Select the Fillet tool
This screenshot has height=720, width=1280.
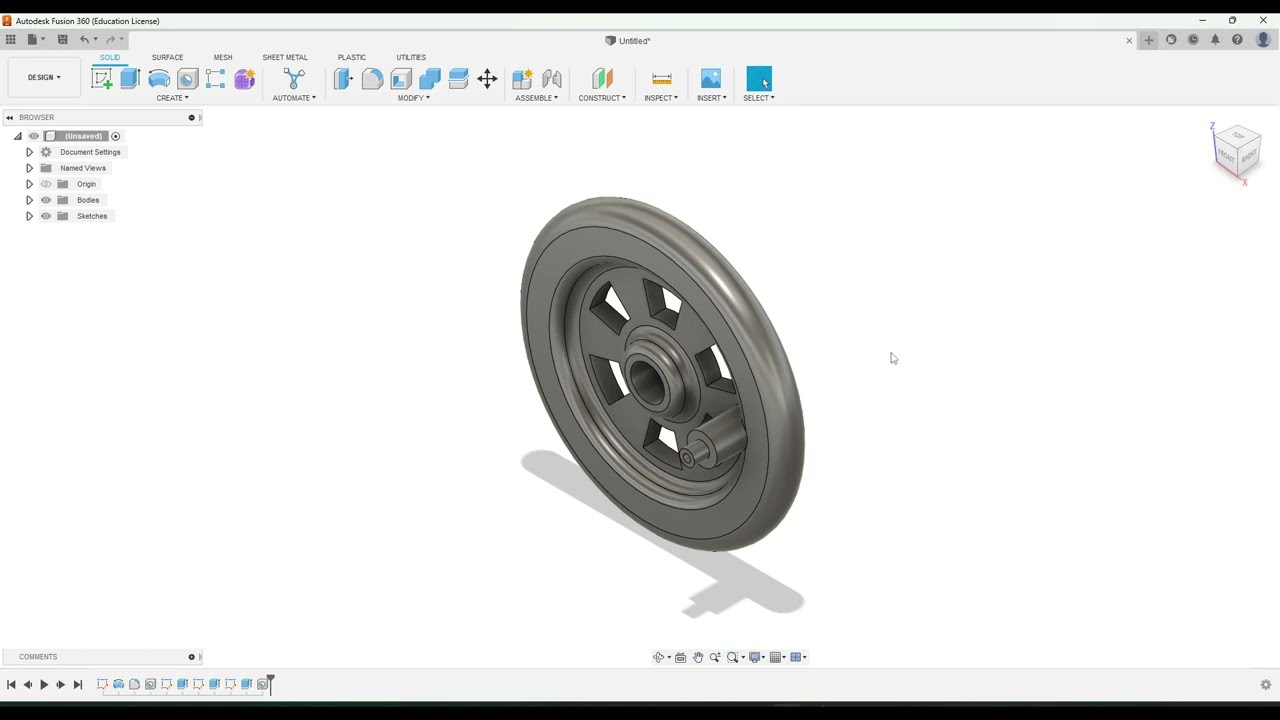pyautogui.click(x=372, y=79)
